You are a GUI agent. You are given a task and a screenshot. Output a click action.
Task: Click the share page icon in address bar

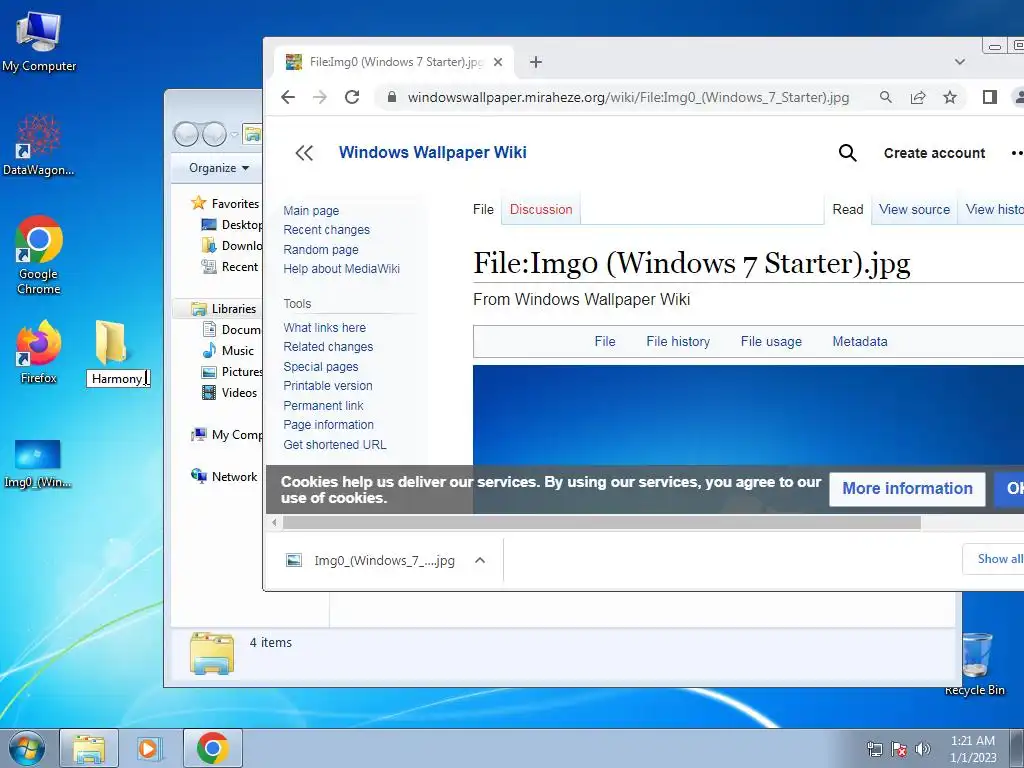click(x=918, y=97)
